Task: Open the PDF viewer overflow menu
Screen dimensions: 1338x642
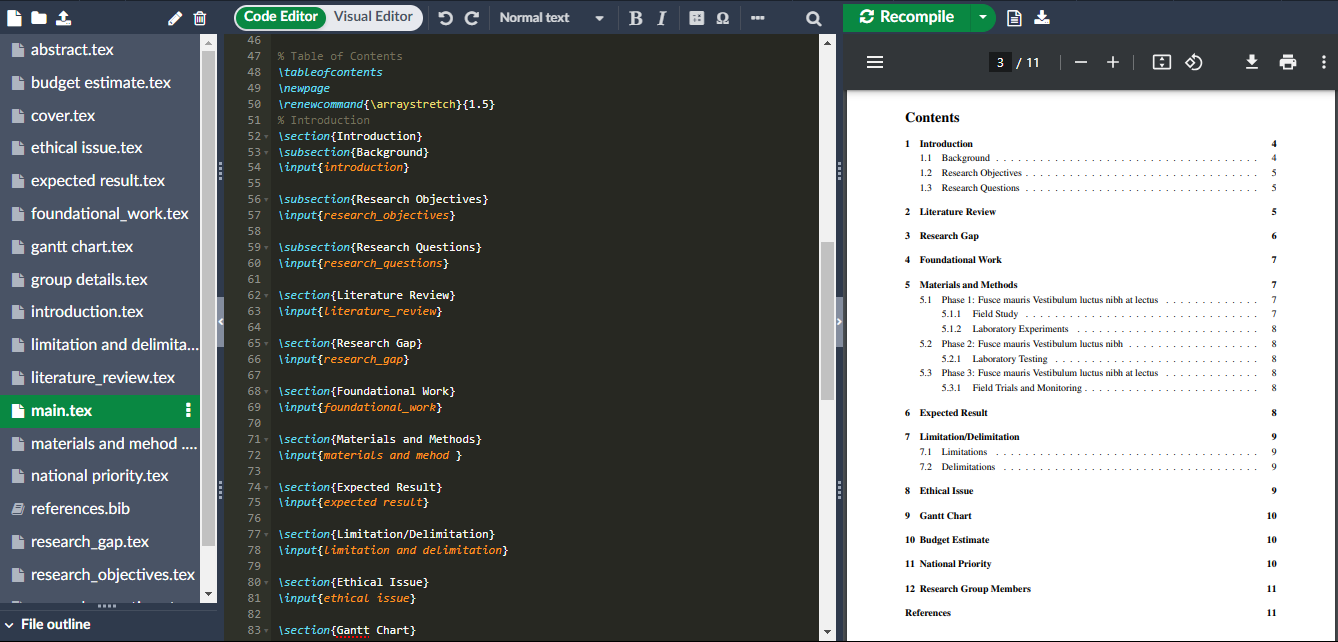Action: (1323, 62)
